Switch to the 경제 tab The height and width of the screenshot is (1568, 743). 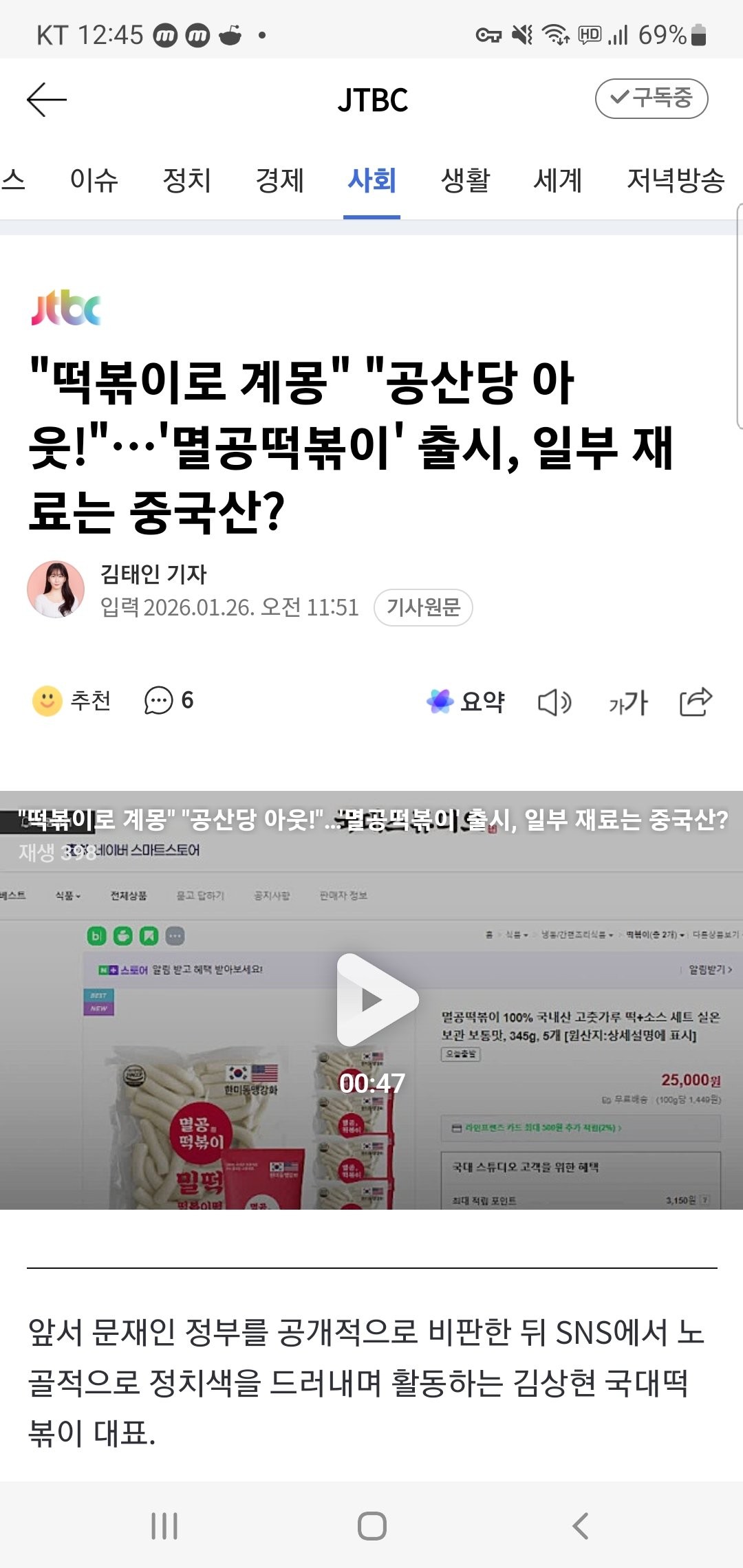tap(280, 180)
